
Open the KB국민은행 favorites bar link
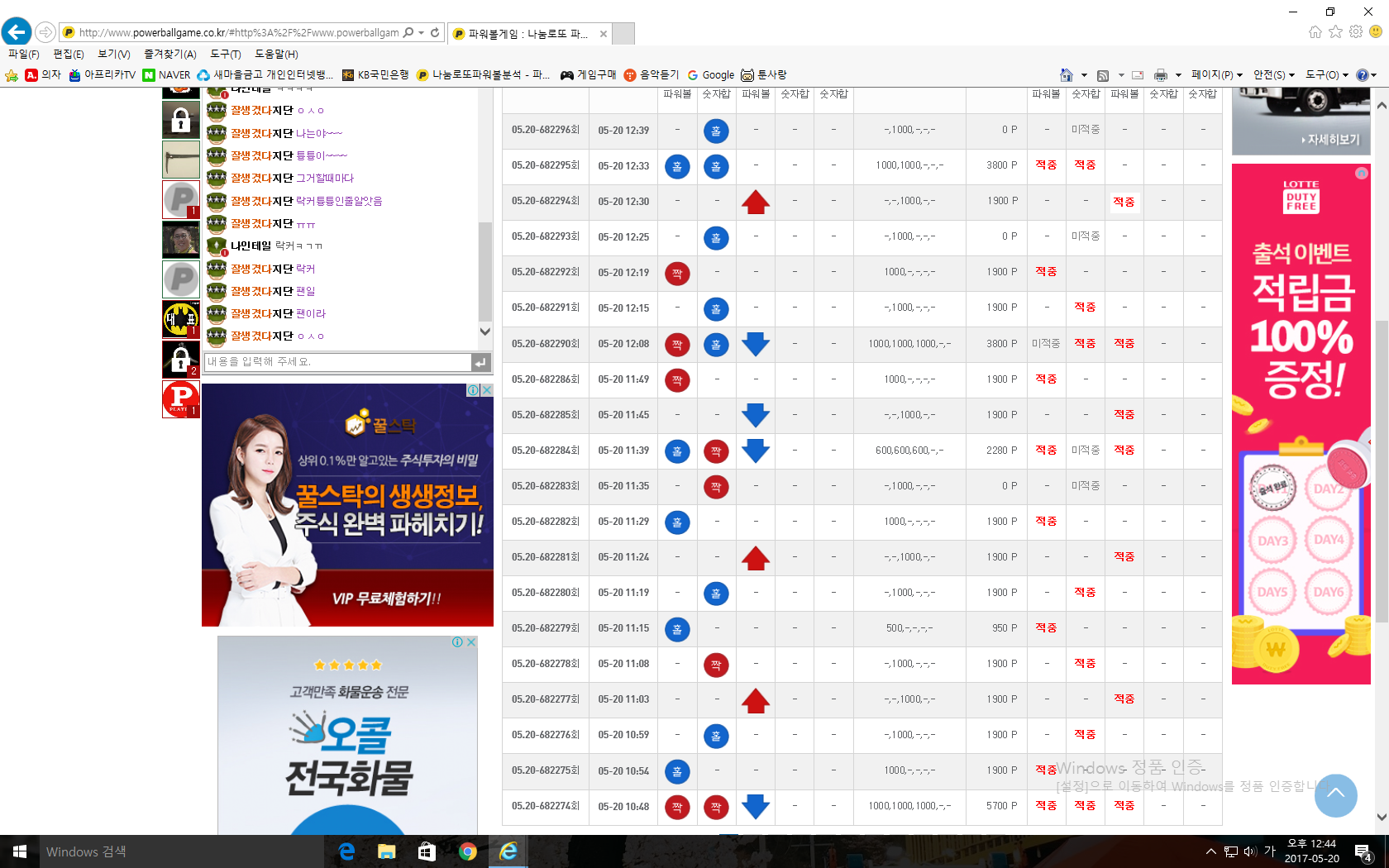[375, 75]
